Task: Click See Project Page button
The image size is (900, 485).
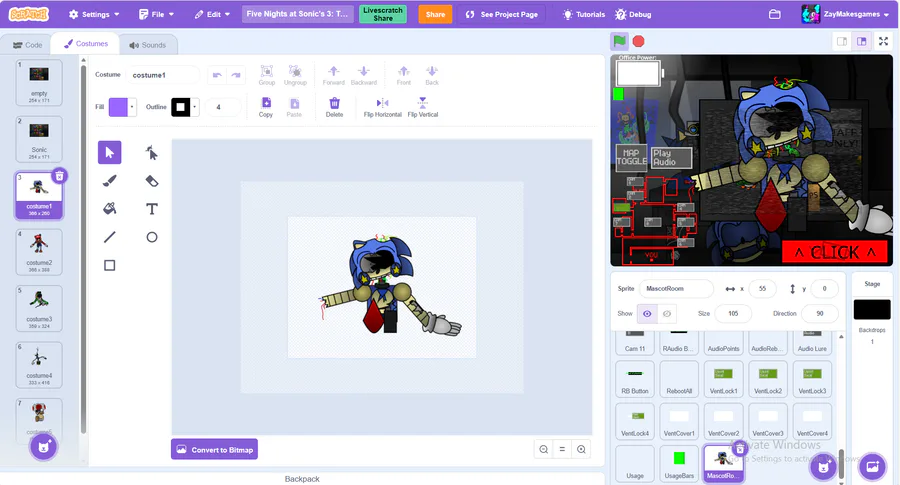Action: [x=502, y=14]
